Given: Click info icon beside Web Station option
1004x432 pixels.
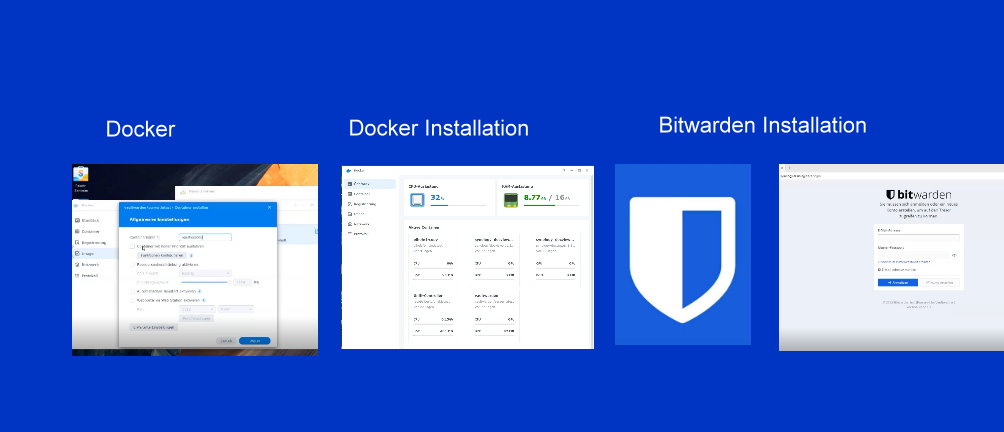Looking at the screenshot, I should tap(204, 300).
